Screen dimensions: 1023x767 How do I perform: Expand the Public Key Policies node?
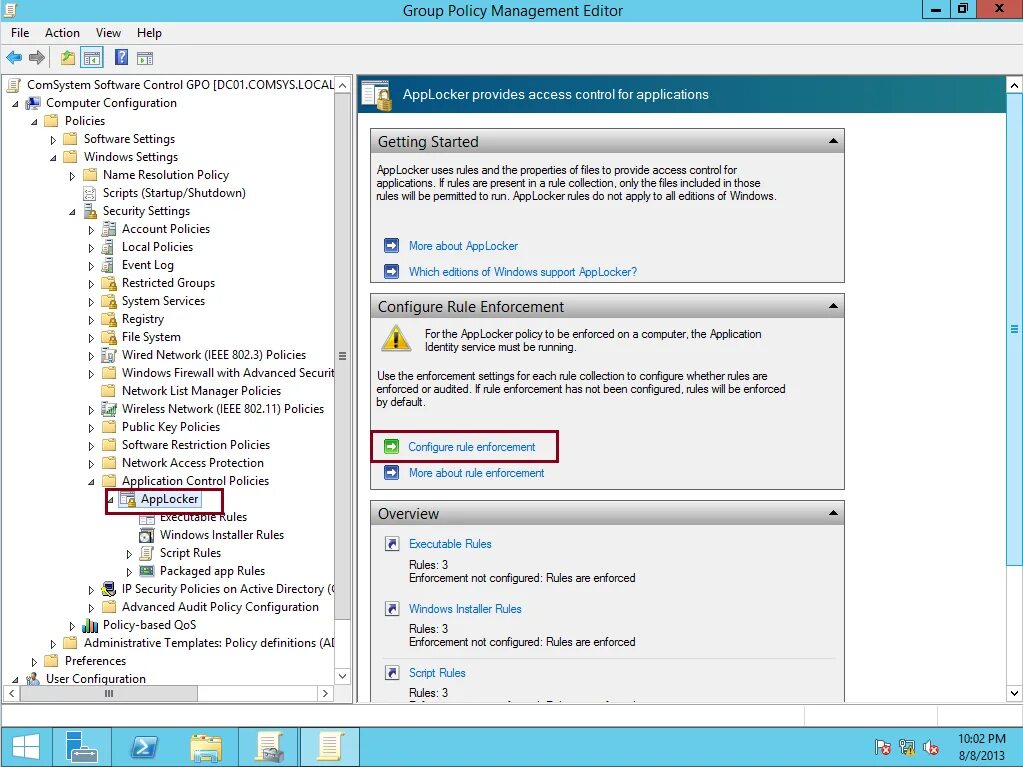tap(91, 428)
